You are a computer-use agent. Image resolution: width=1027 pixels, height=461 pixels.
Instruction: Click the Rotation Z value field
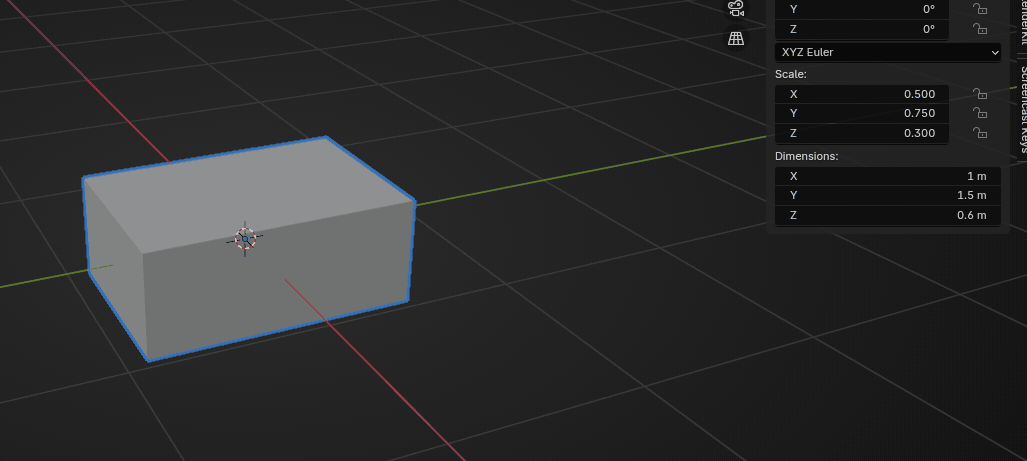(861, 30)
